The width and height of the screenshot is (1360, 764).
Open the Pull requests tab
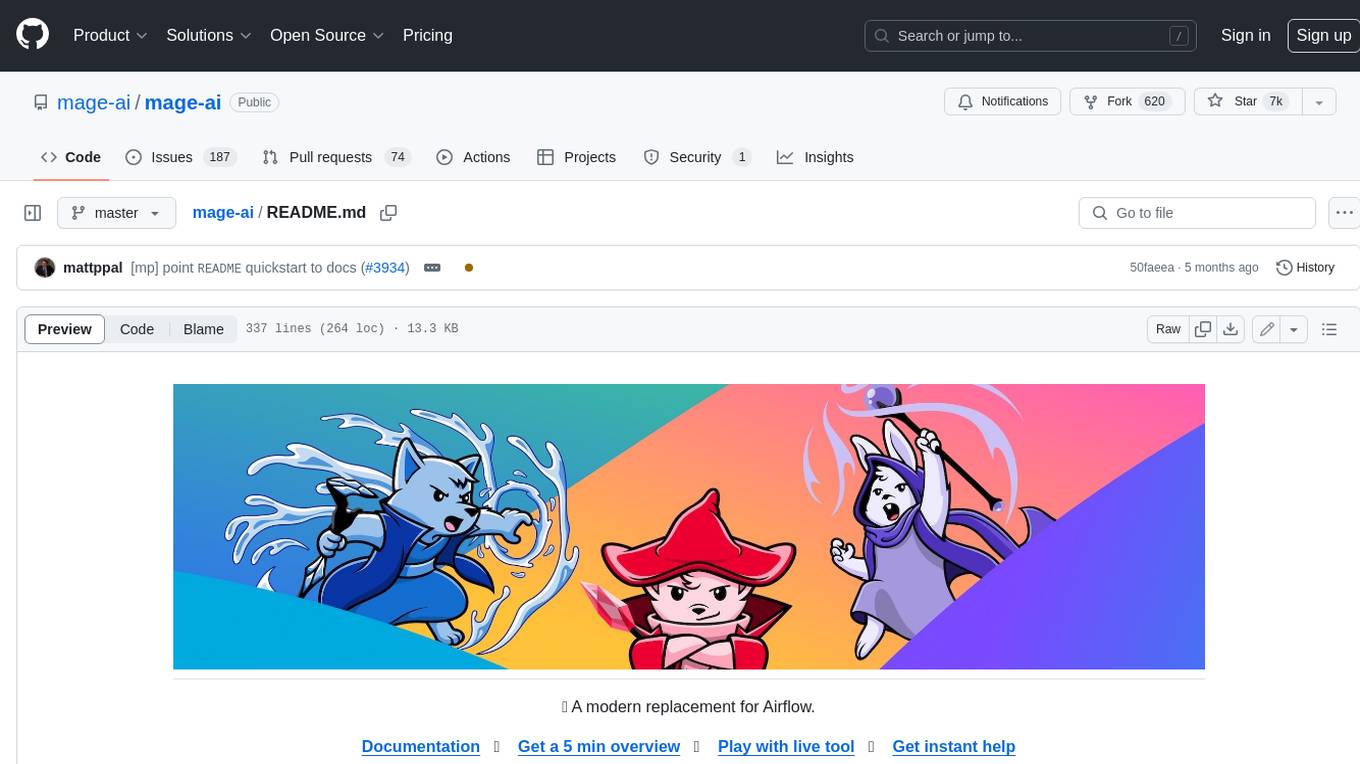[x=329, y=157]
